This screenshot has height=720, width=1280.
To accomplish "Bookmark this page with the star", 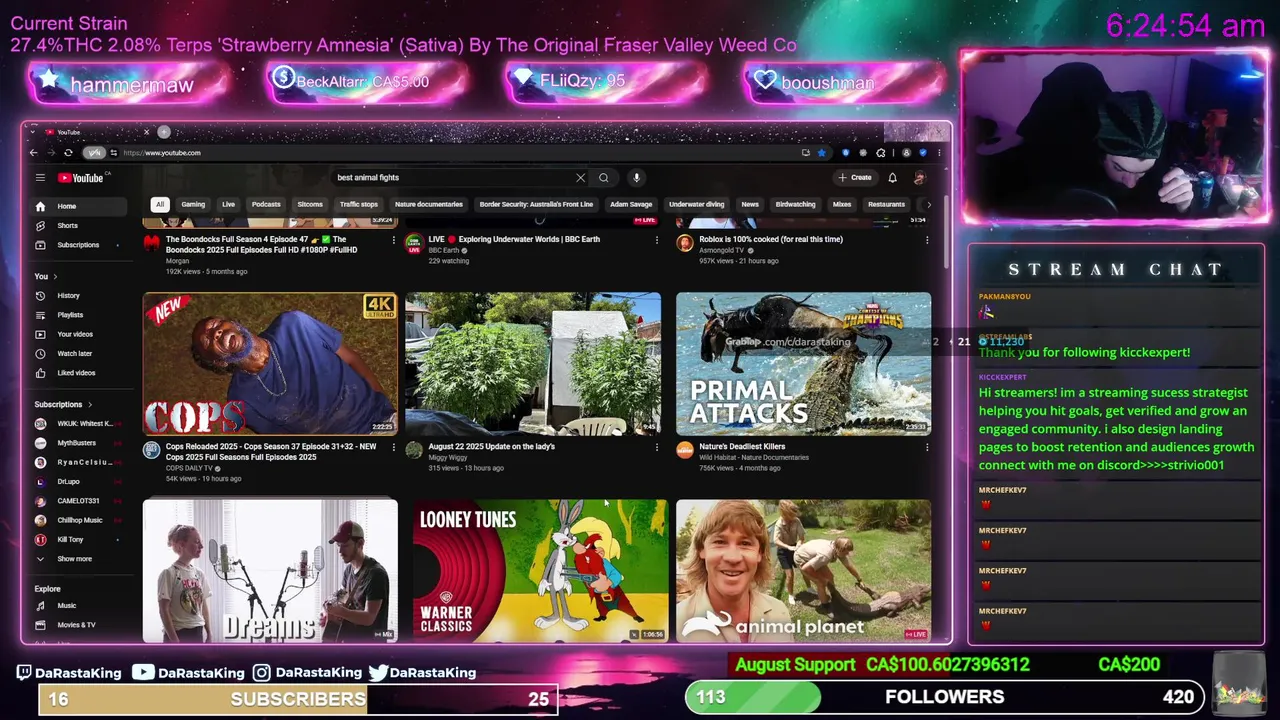I will 821,153.
